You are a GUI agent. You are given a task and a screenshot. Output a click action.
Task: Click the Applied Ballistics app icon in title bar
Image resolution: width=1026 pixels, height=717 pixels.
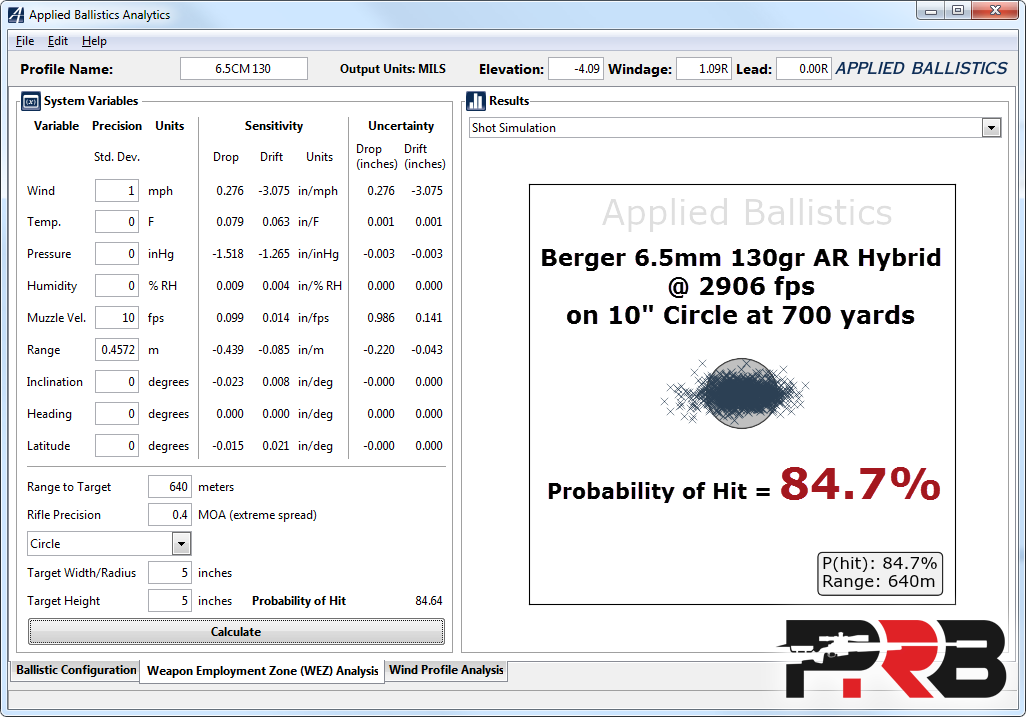pyautogui.click(x=16, y=14)
